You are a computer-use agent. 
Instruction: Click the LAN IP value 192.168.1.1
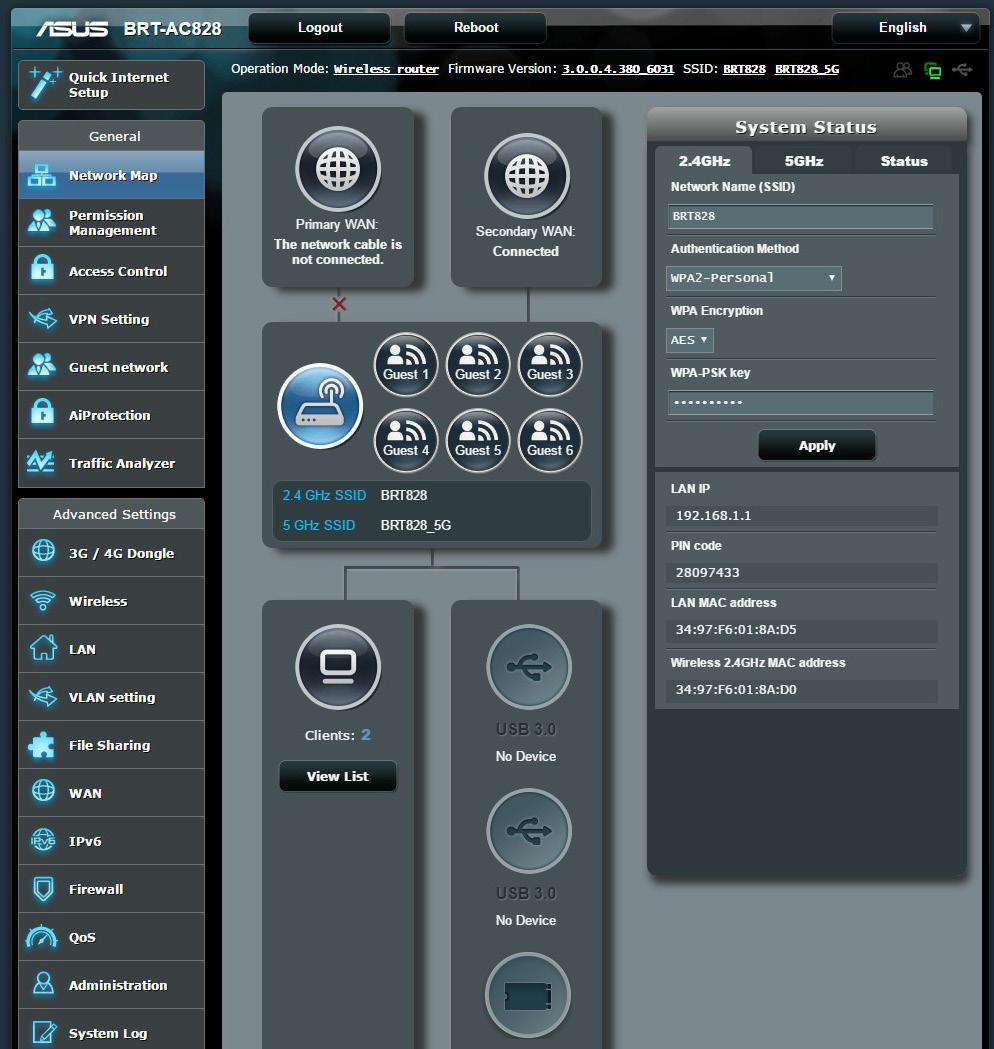pyautogui.click(x=713, y=516)
